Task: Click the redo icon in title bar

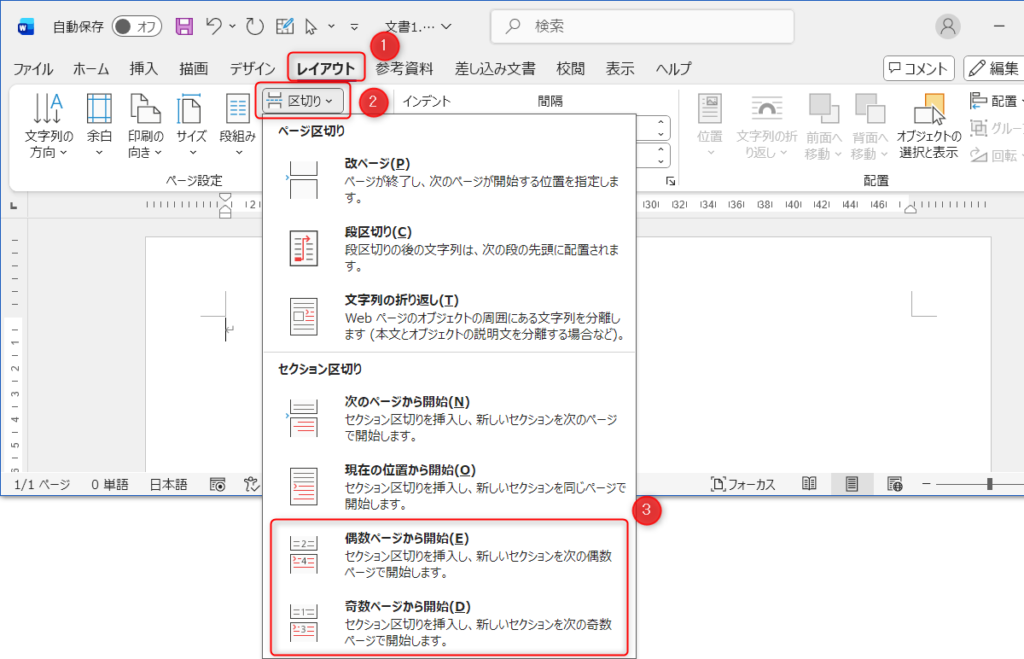Action: [252, 26]
